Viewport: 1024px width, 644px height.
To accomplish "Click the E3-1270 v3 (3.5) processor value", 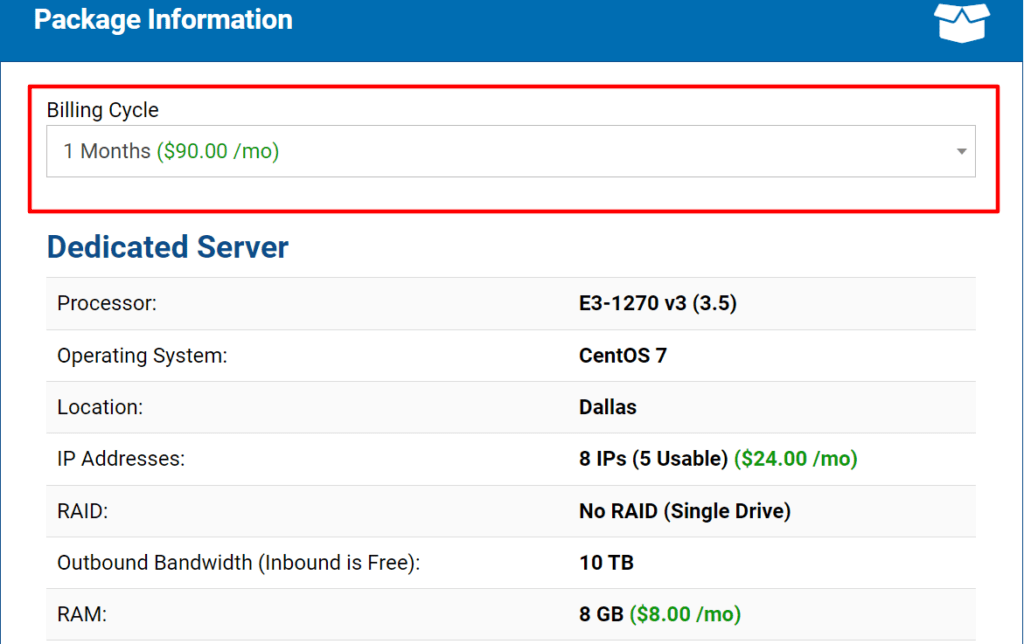I will (x=657, y=303).
